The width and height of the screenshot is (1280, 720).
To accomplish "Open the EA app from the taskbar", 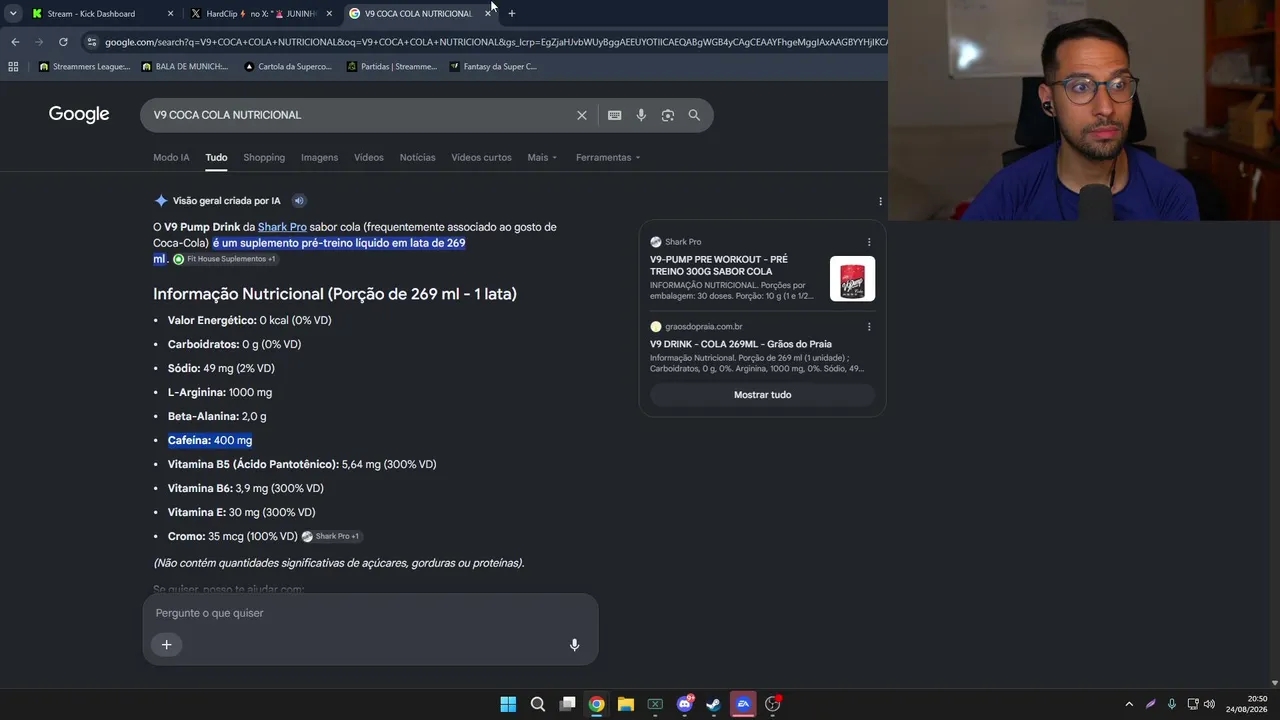I will (743, 704).
